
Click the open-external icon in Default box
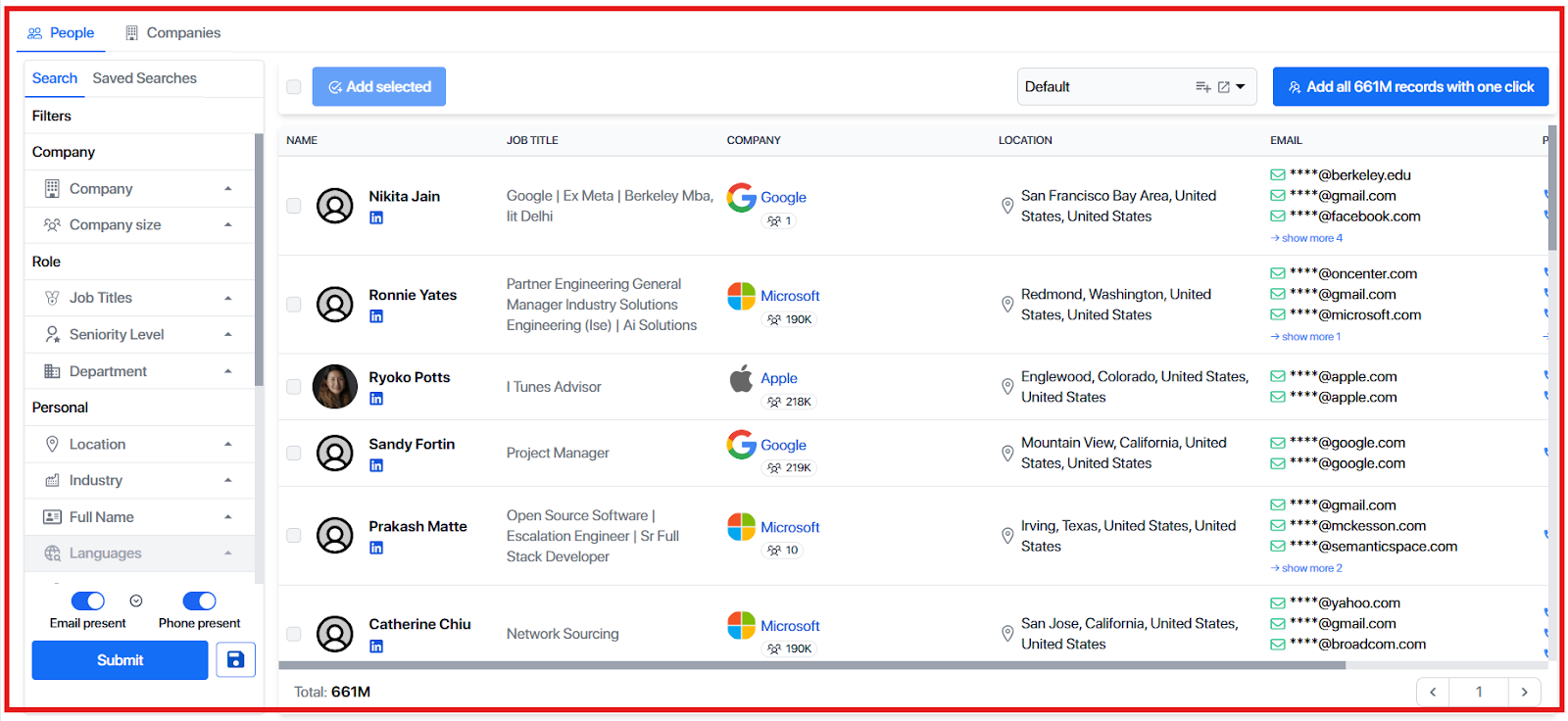tap(1224, 87)
